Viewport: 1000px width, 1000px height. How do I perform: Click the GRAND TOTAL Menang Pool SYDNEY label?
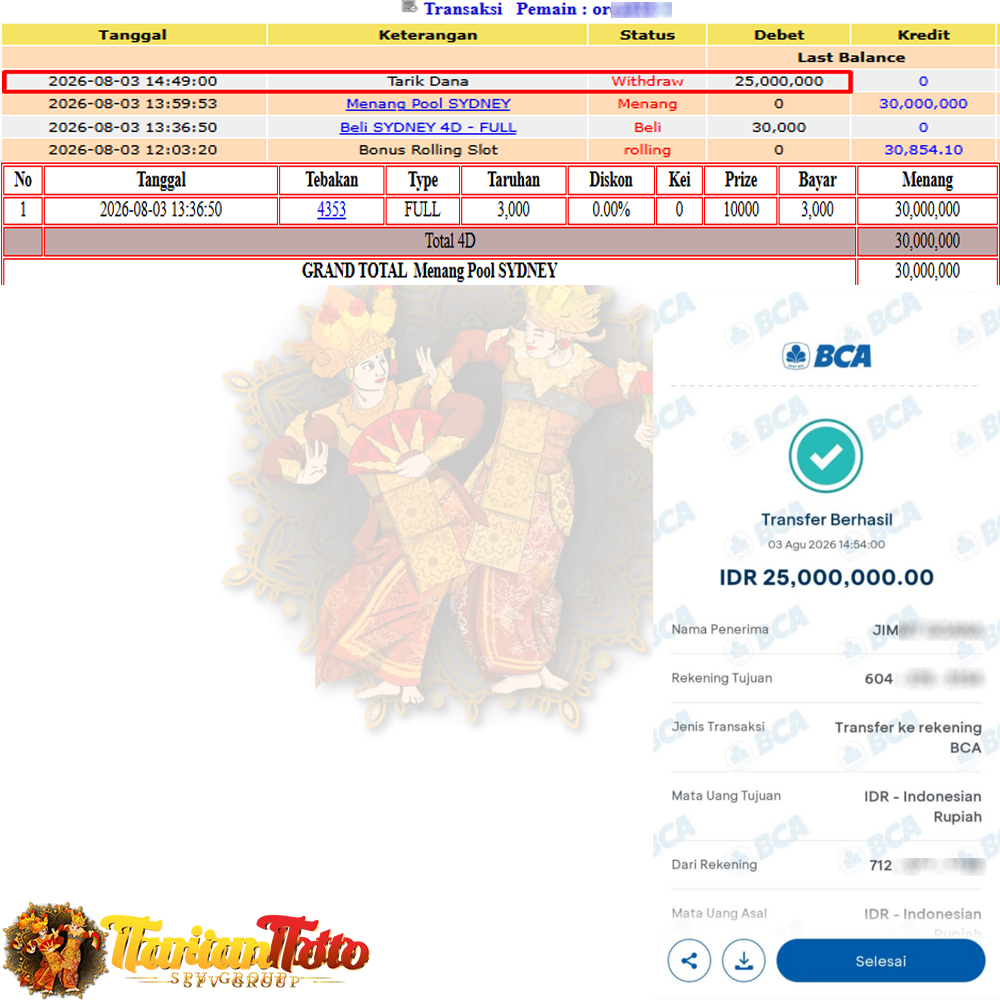point(429,271)
